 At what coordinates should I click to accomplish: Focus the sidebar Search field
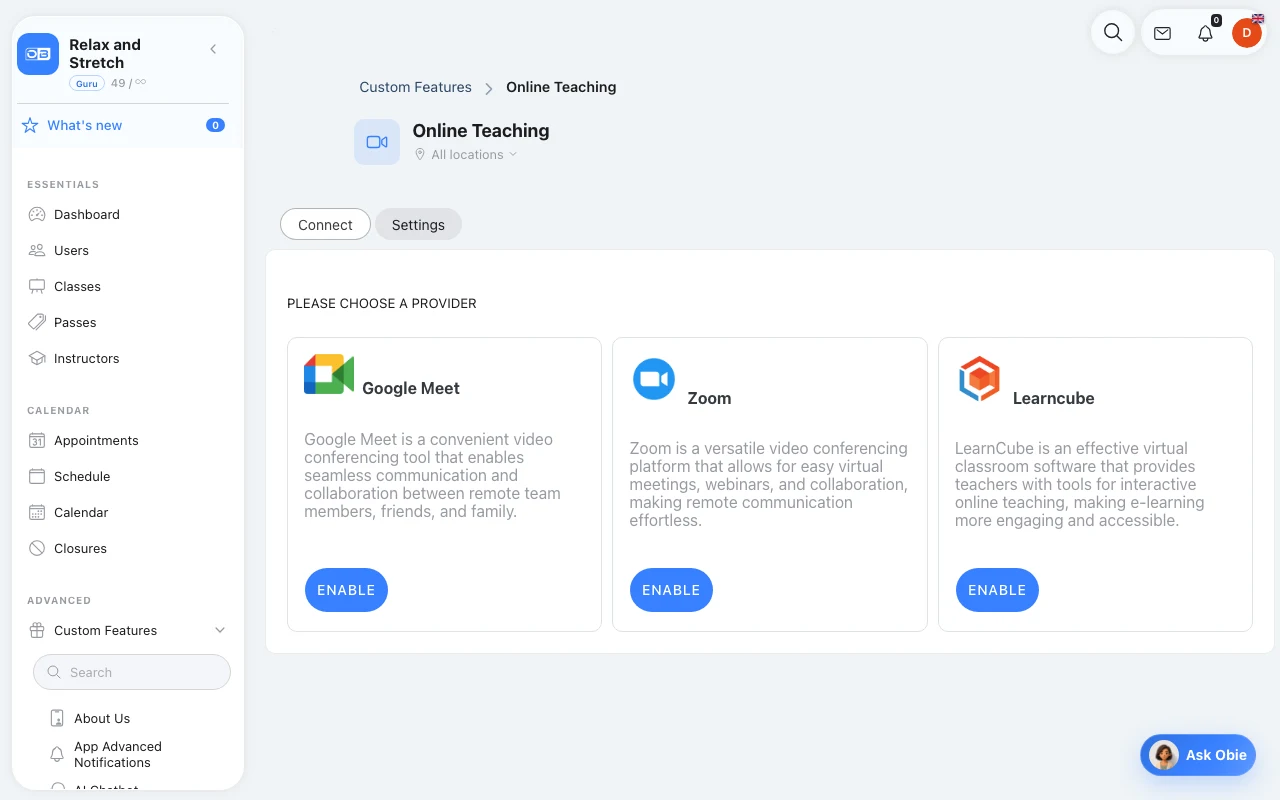(132, 672)
